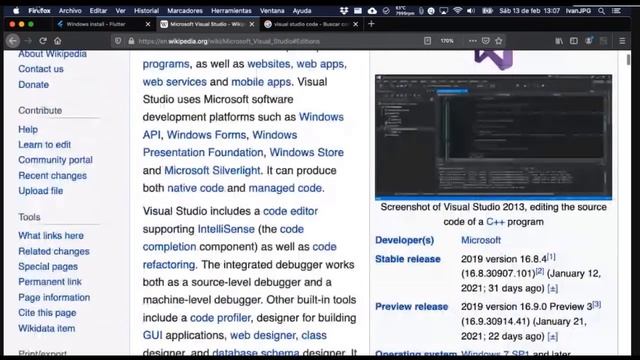Open citation [1] after version 16.8.4
Screen dimensions: 640x360
click(x=551, y=257)
